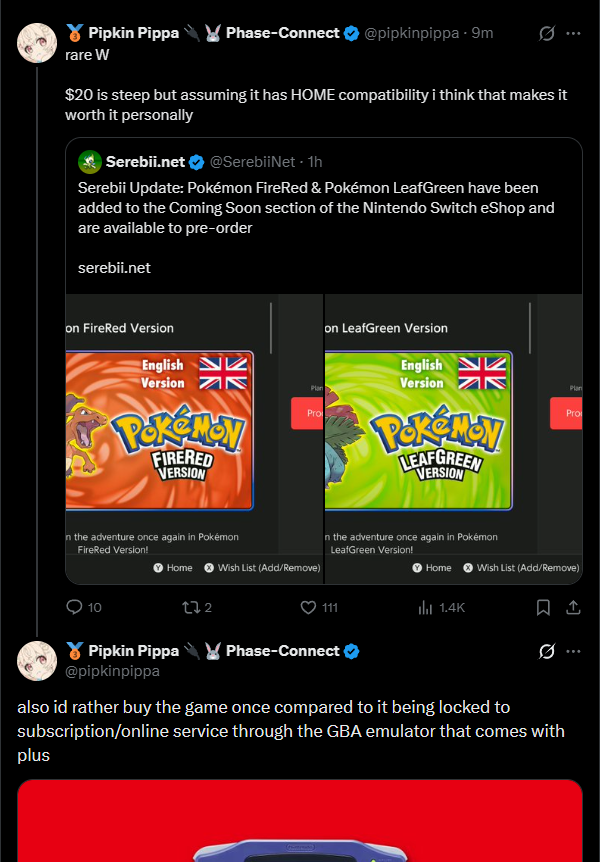Open the @SerebiiNet handle link
600x862 pixels.
click(253, 161)
